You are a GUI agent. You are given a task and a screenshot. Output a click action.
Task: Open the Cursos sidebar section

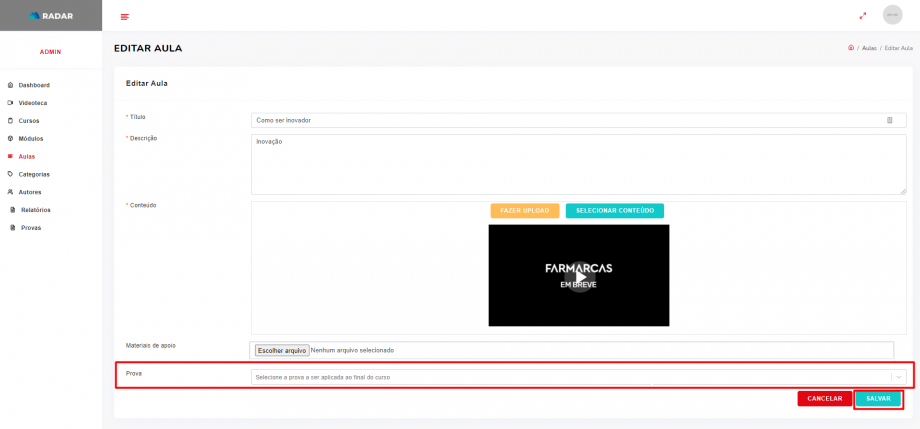tap(28, 121)
